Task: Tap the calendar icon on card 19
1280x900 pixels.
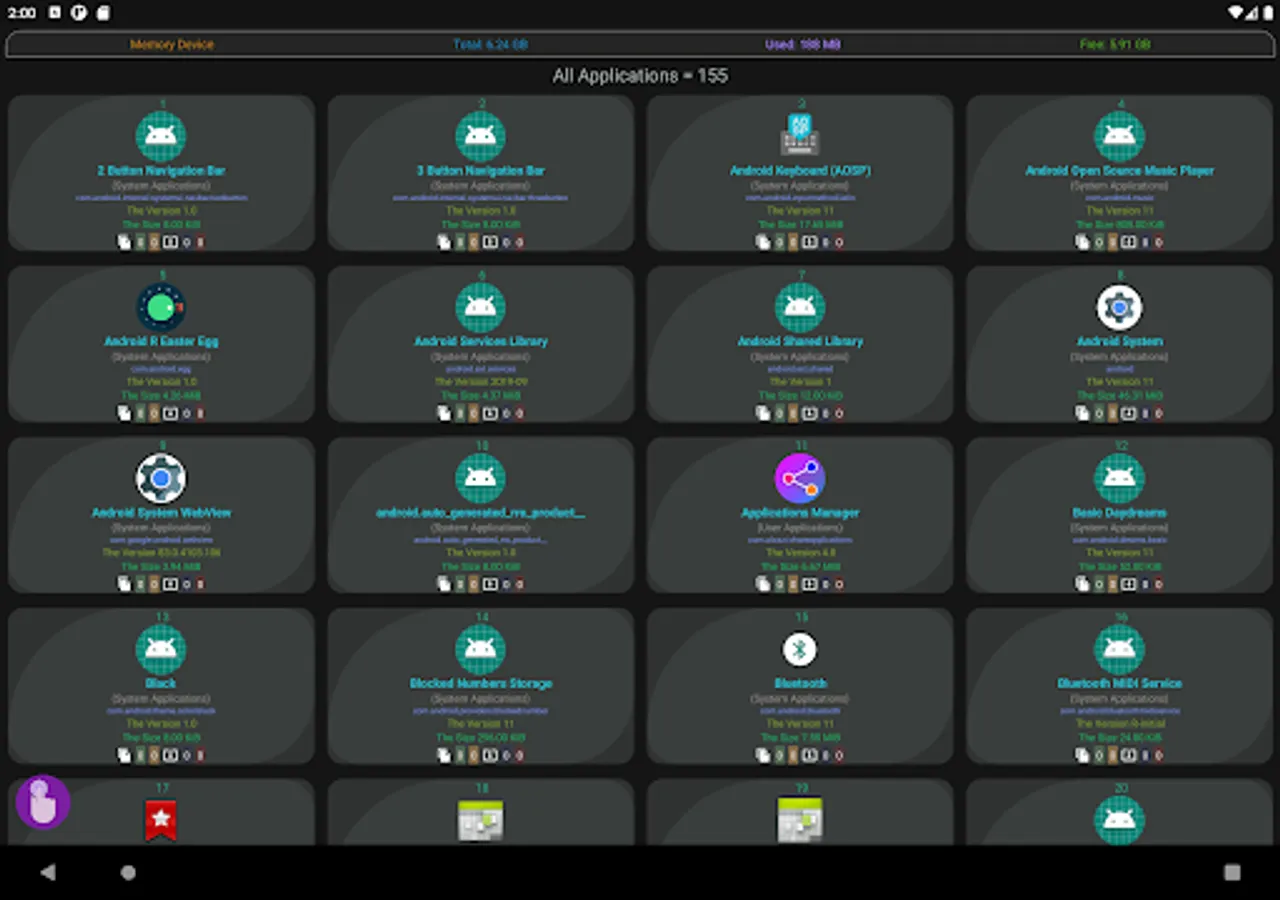Action: point(800,820)
